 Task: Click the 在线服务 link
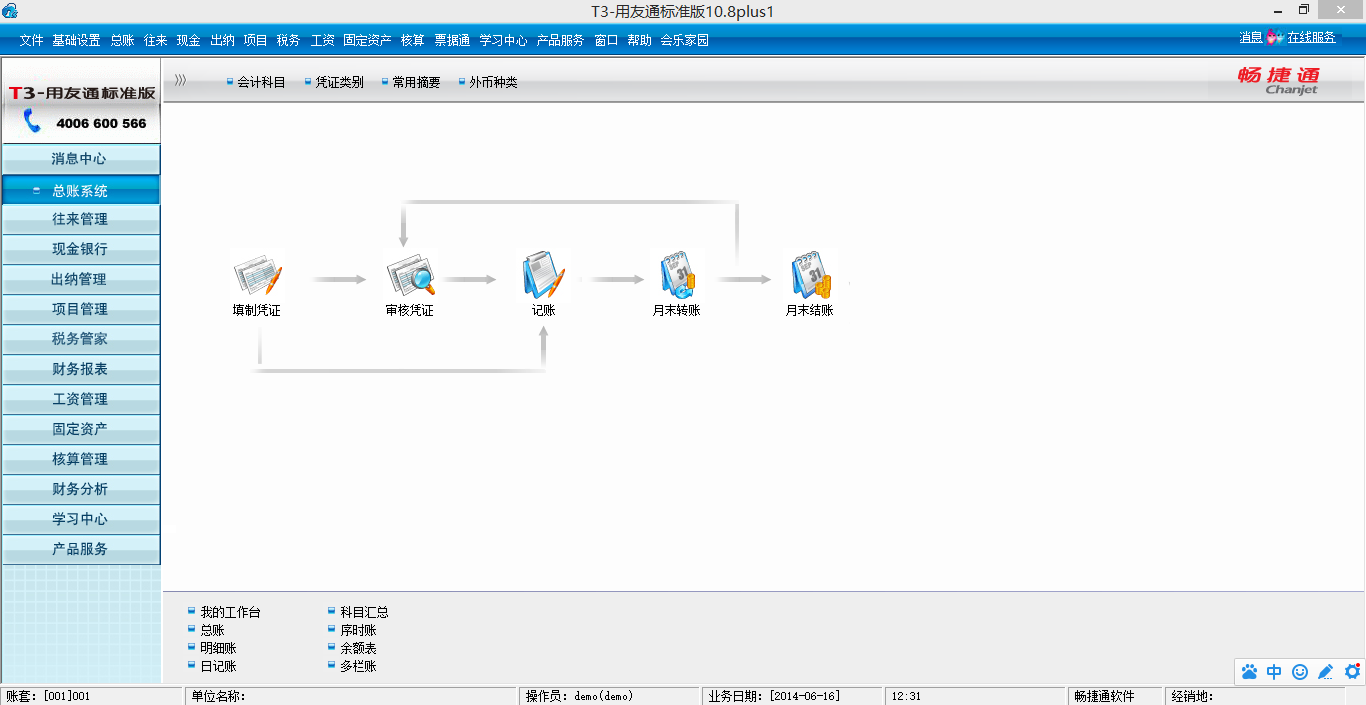[1311, 38]
